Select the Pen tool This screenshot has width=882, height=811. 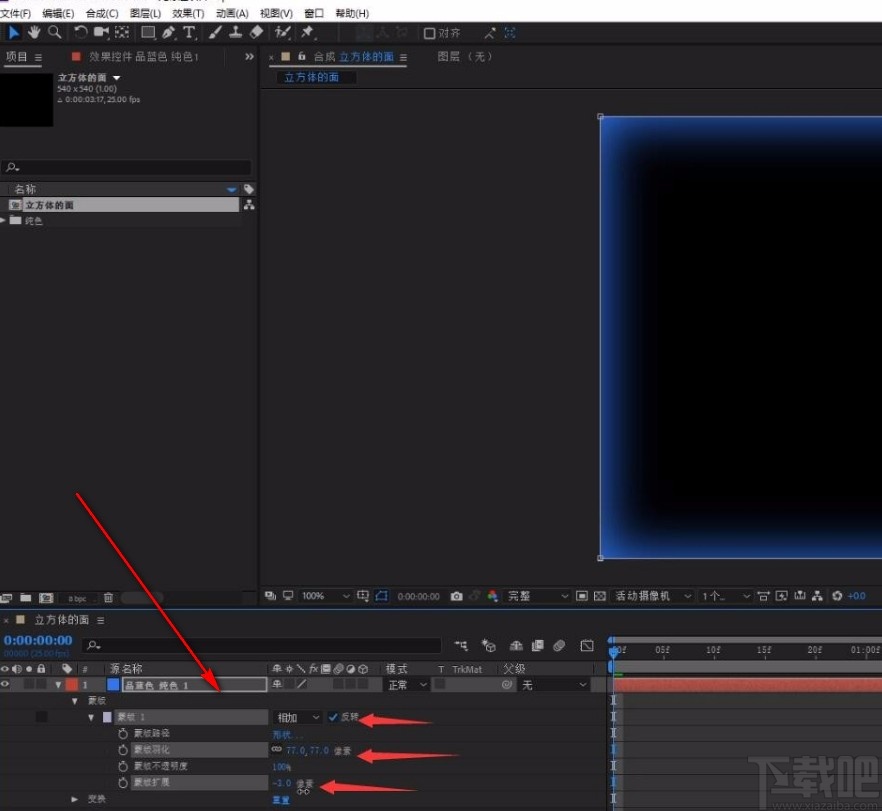(168, 33)
